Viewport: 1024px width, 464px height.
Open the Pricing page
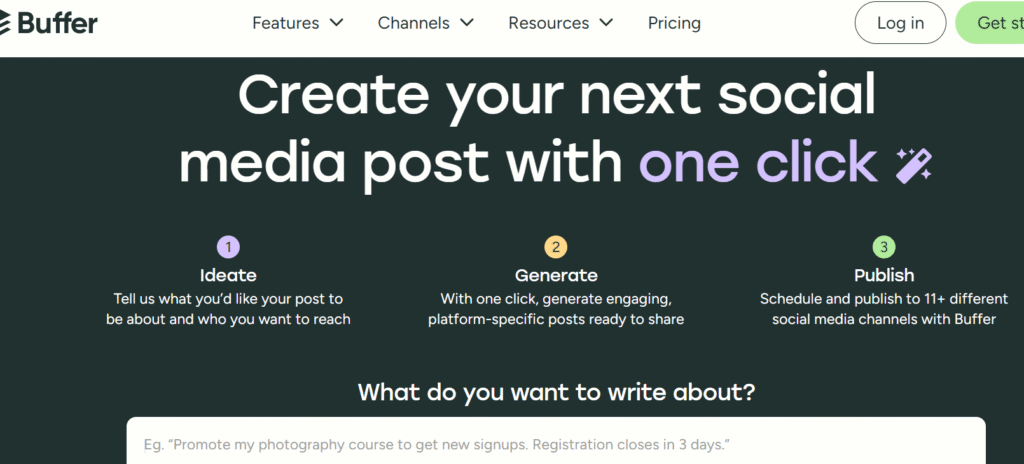674,24
